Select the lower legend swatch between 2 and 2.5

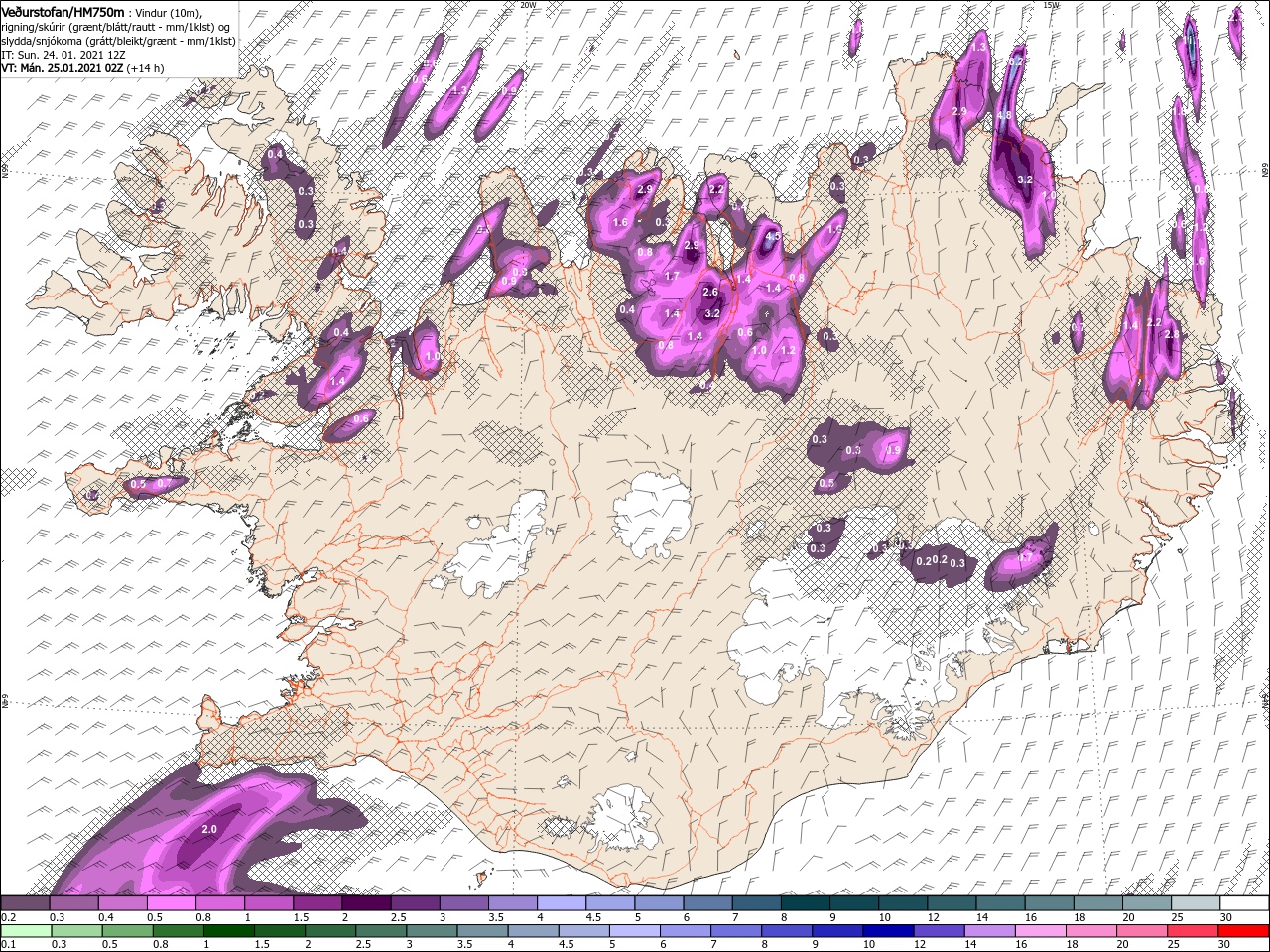click(329, 931)
